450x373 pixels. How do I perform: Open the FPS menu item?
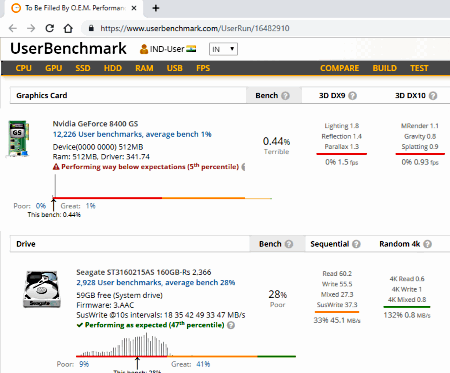[x=203, y=68]
